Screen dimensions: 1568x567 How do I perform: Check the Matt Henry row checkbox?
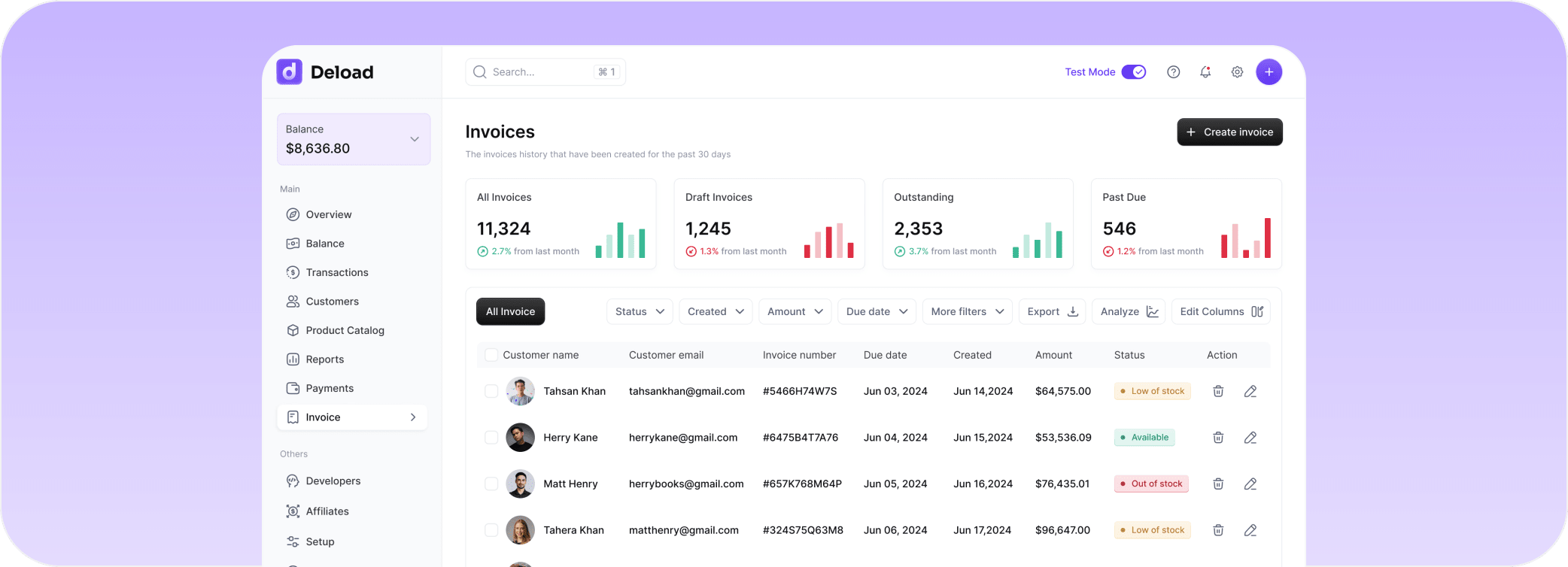click(491, 484)
